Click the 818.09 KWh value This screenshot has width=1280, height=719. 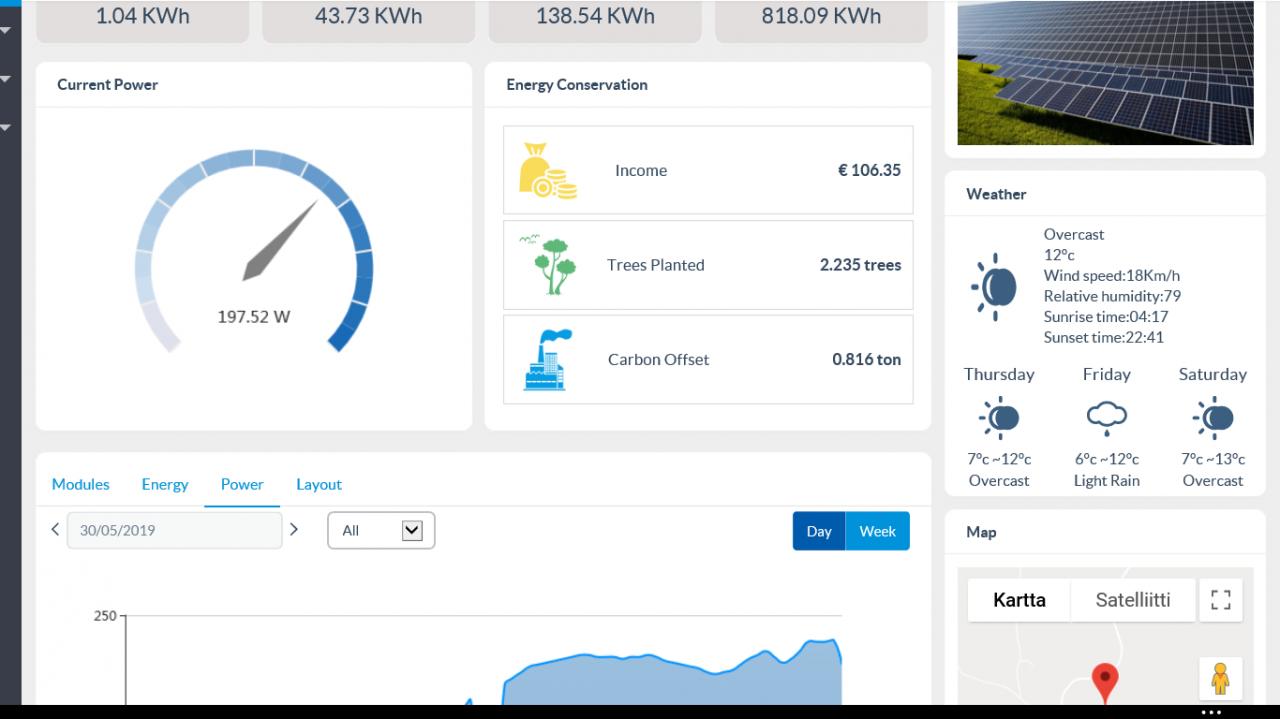pos(821,16)
